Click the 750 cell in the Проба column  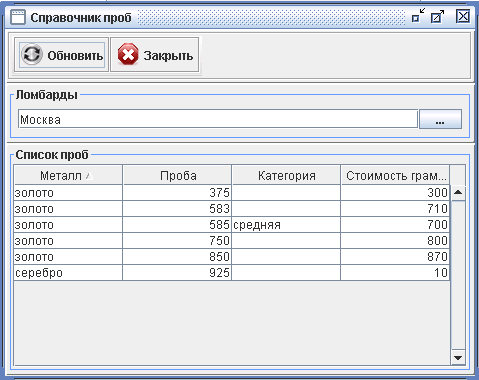(177, 241)
